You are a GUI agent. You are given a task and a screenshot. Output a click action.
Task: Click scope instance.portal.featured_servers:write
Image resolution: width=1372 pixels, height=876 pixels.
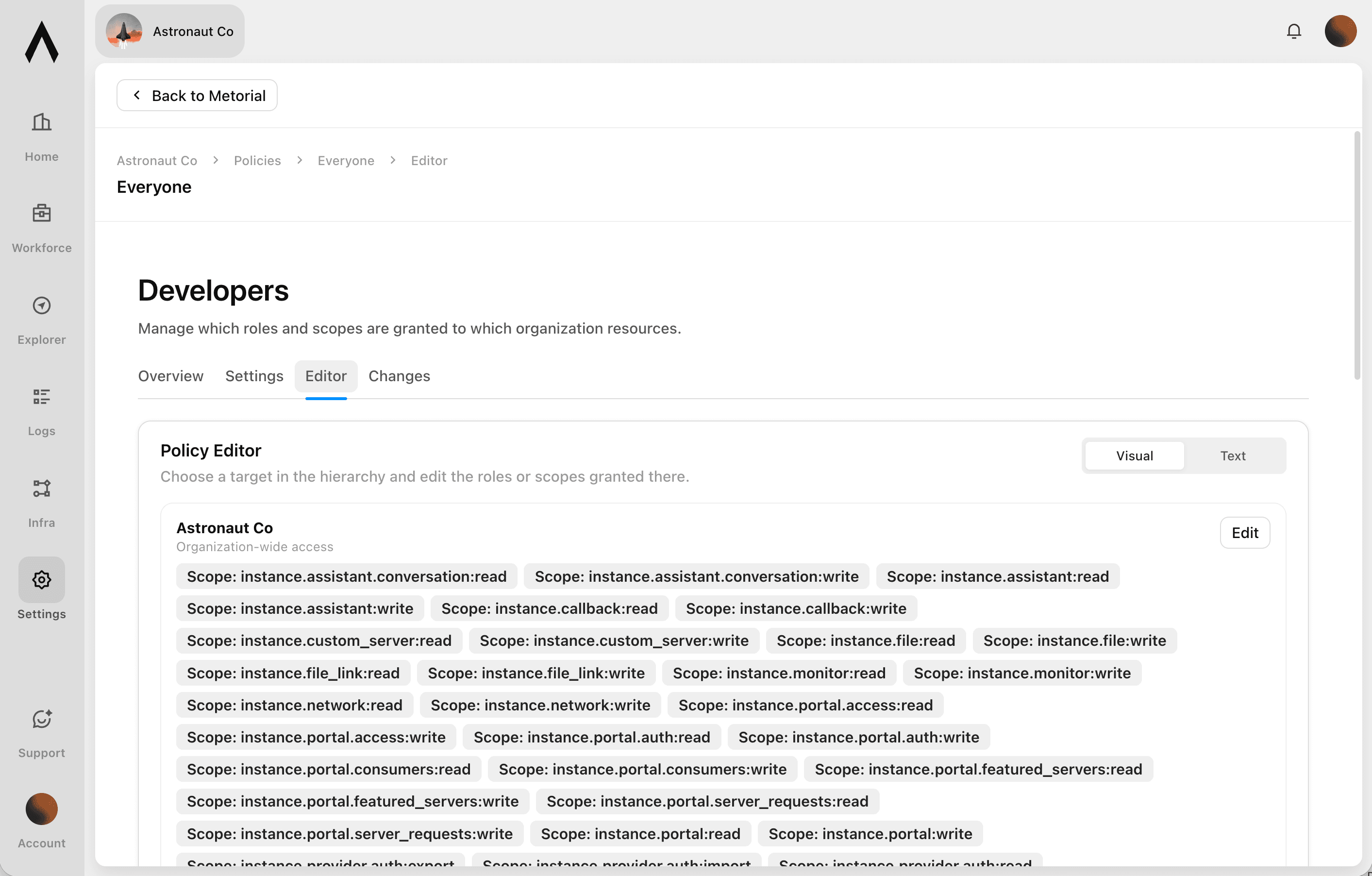point(352,801)
